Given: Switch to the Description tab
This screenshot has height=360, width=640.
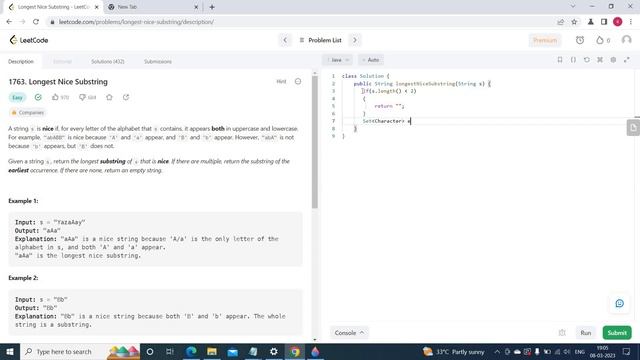Looking at the screenshot, I should click(x=21, y=62).
